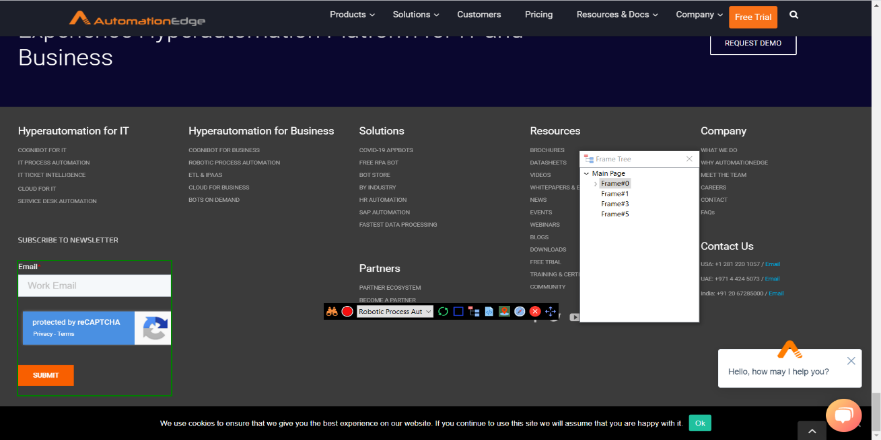Viewport: 881px width, 440px height.
Task: Open the Bot Store link
Action: coord(375,175)
